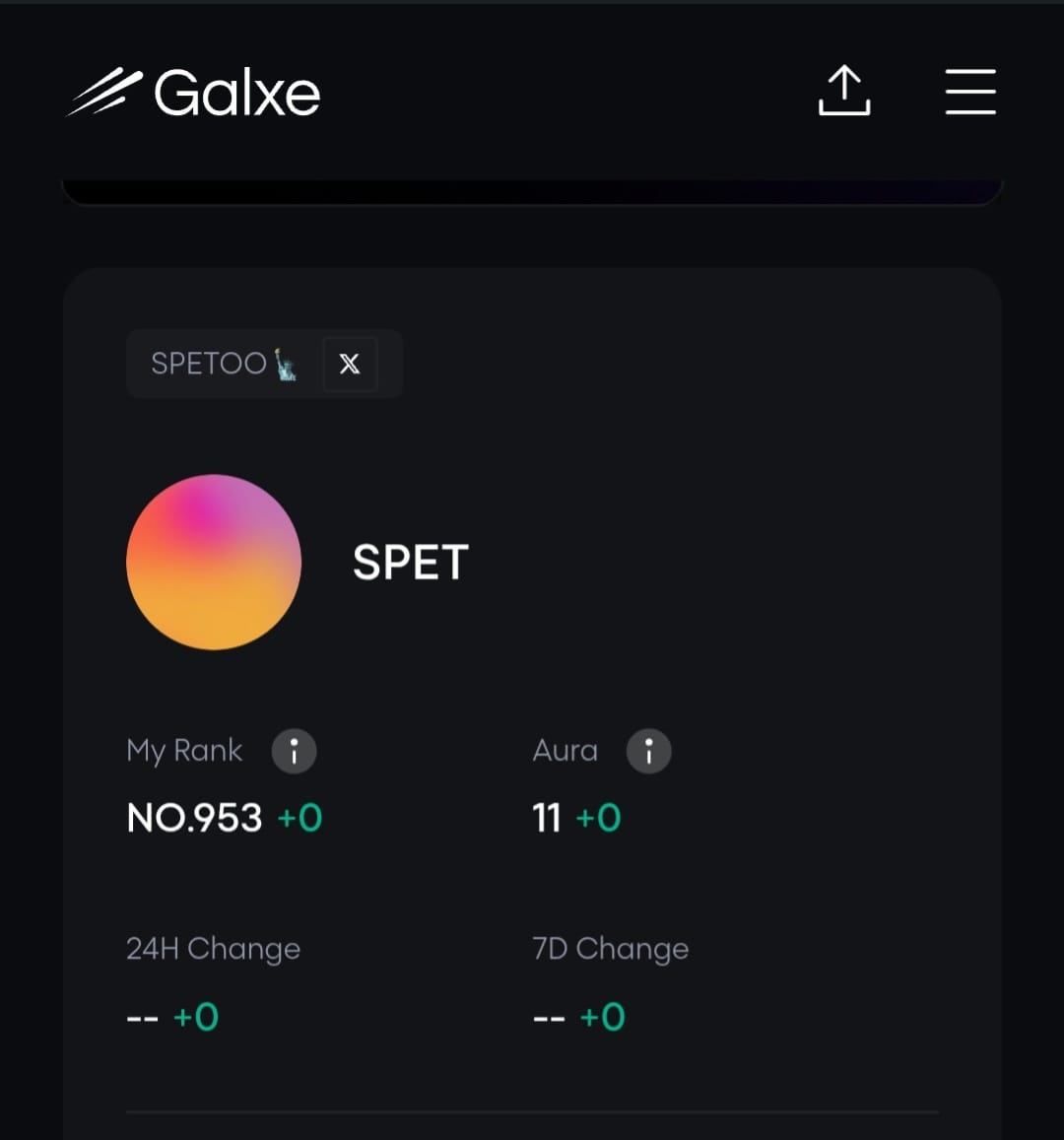Click the Aura value 11
Image resolution: width=1064 pixels, height=1140 pixels.
[547, 818]
